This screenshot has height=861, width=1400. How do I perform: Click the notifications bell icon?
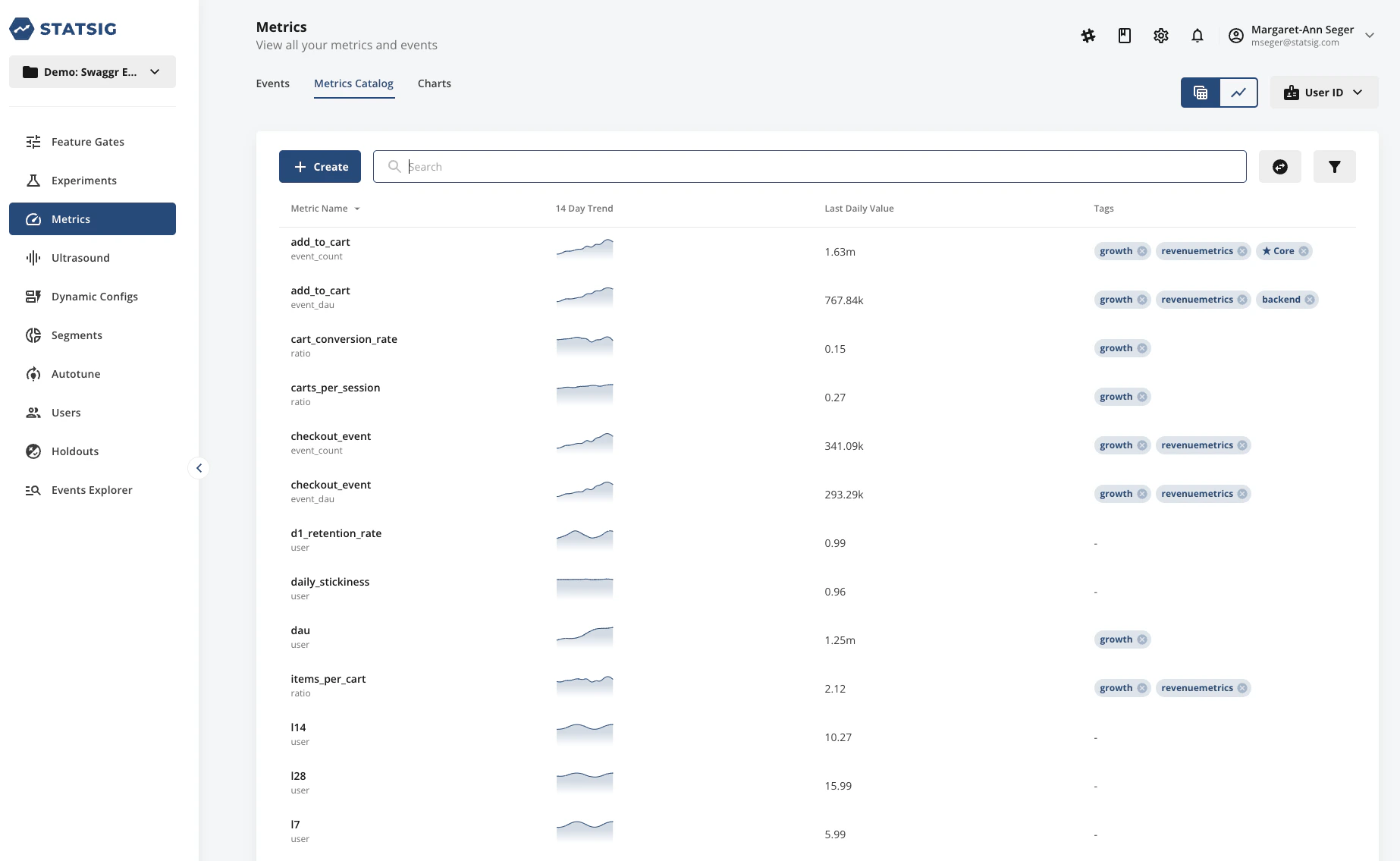[1198, 36]
